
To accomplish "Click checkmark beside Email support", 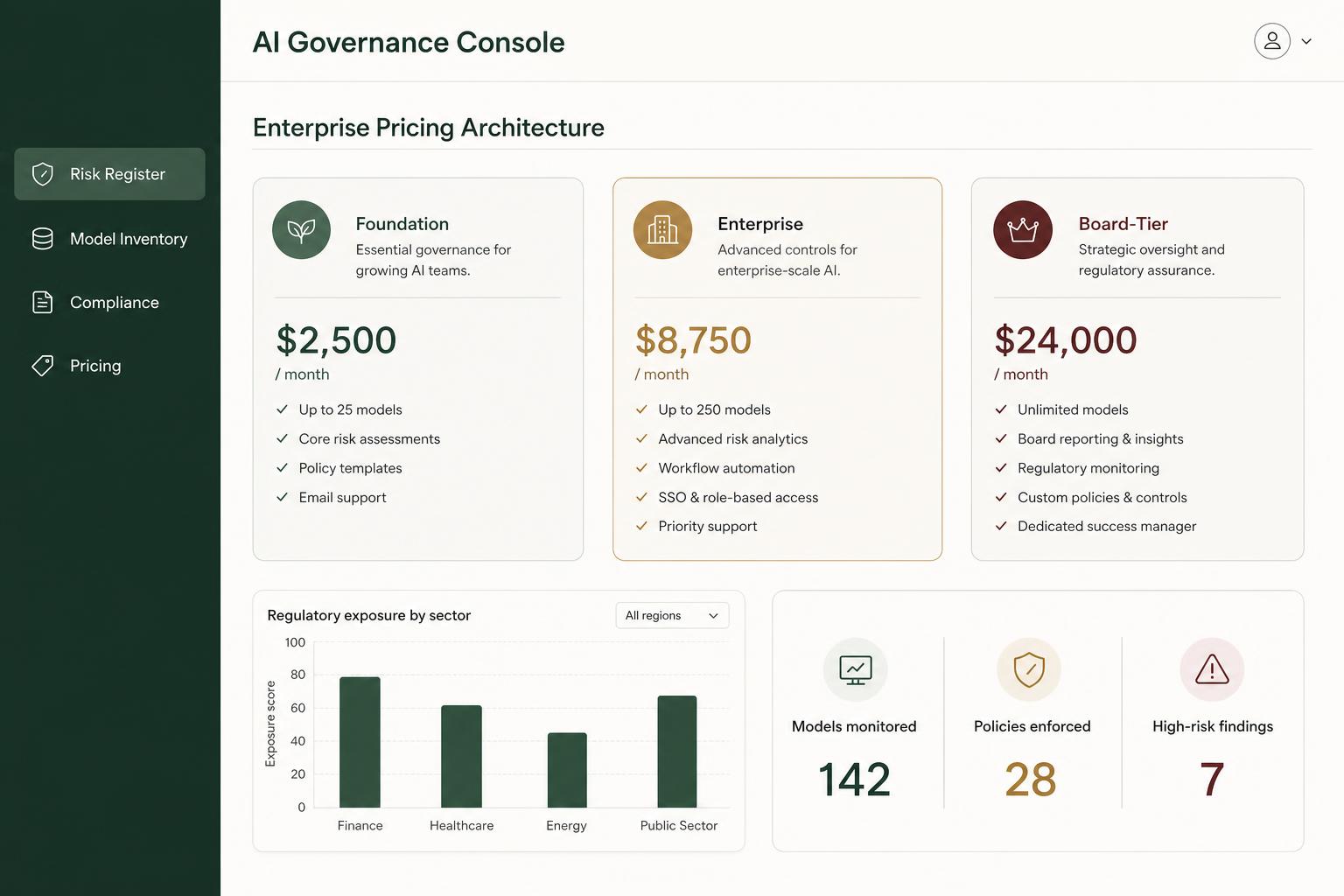I will coord(283,497).
